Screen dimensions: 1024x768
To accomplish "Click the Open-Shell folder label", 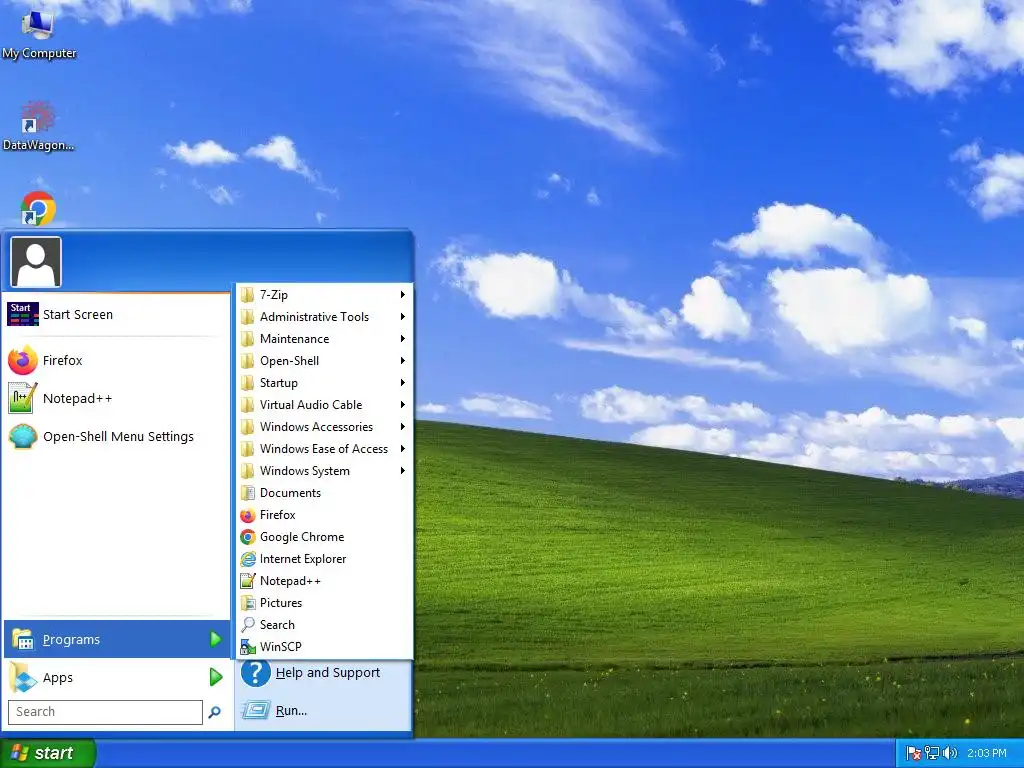I will (x=289, y=361).
